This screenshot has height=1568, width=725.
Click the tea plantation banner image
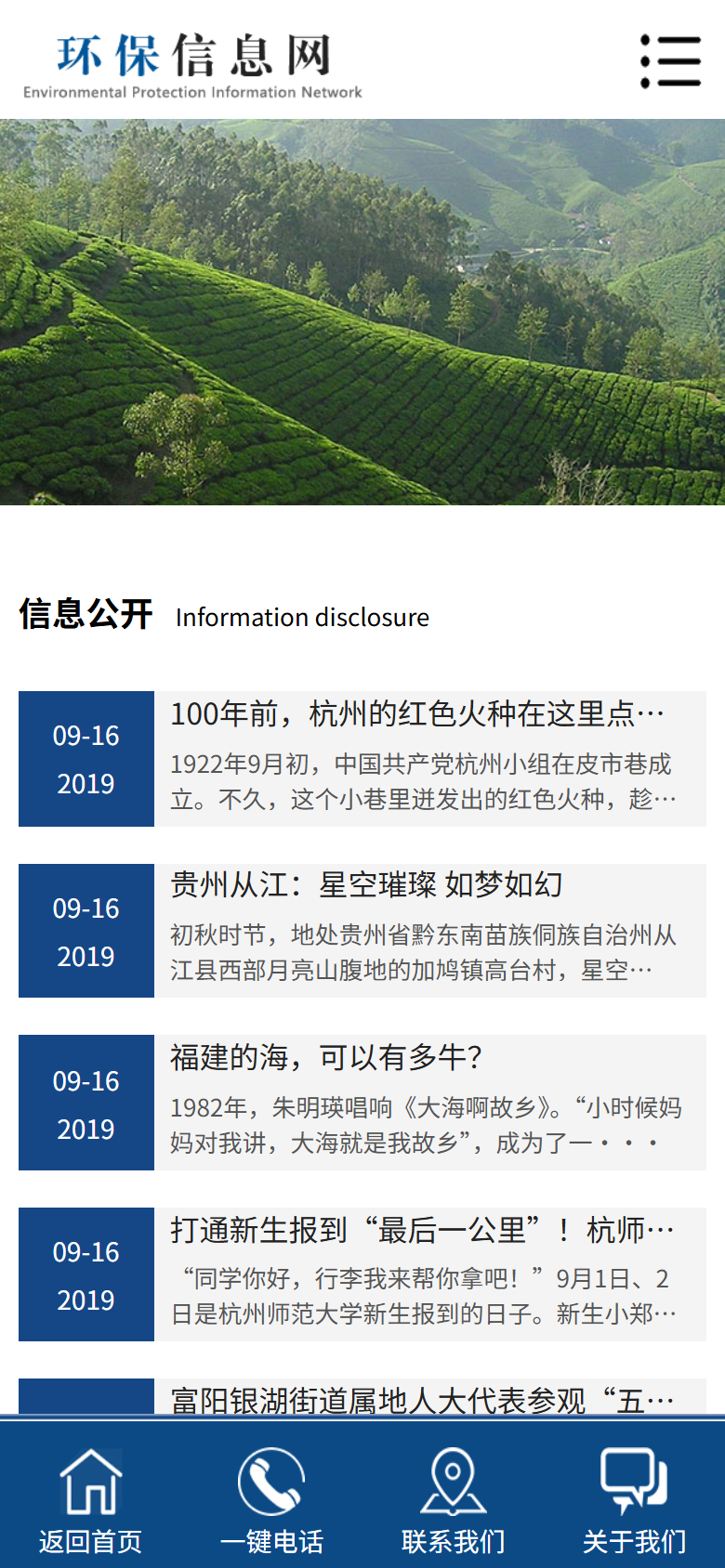(x=362, y=312)
